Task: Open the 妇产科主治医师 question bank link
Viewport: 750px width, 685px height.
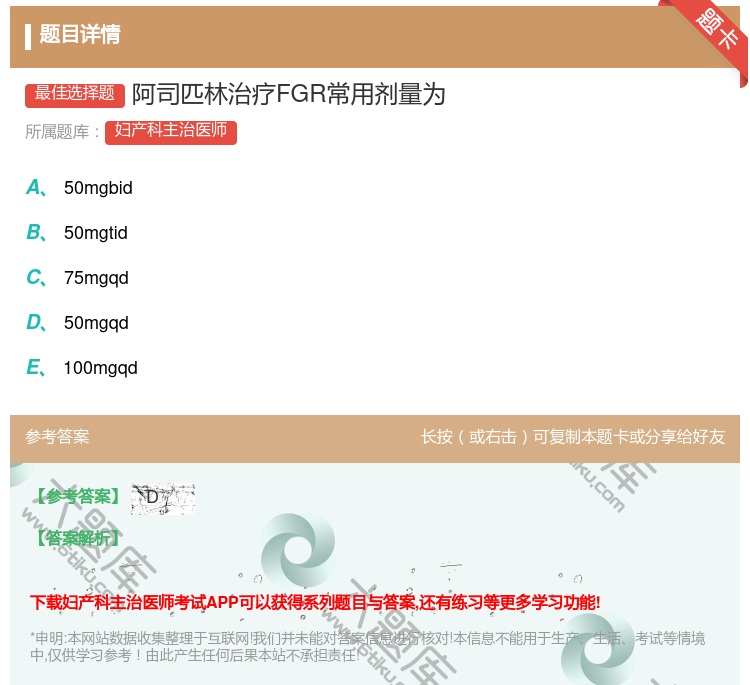Action: [171, 132]
